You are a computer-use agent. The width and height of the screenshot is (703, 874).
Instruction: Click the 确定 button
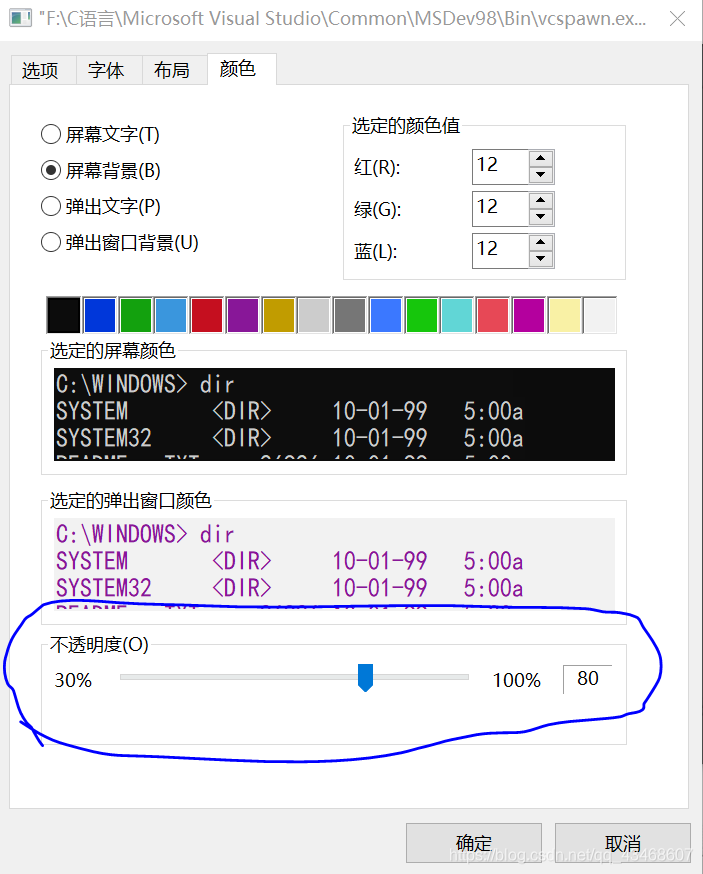474,843
